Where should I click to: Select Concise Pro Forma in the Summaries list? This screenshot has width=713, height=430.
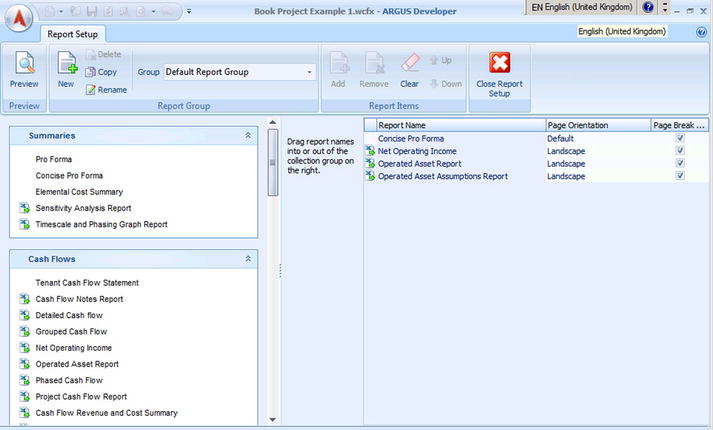(x=69, y=175)
